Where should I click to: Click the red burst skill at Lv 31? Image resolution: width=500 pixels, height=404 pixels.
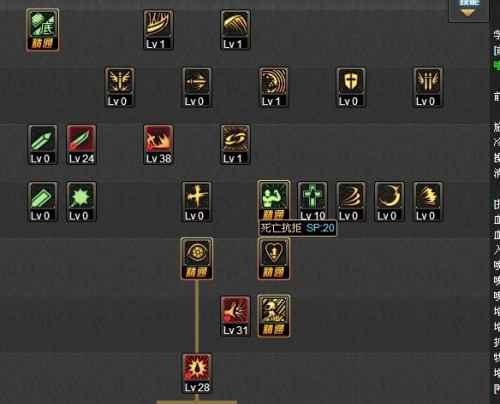click(235, 316)
